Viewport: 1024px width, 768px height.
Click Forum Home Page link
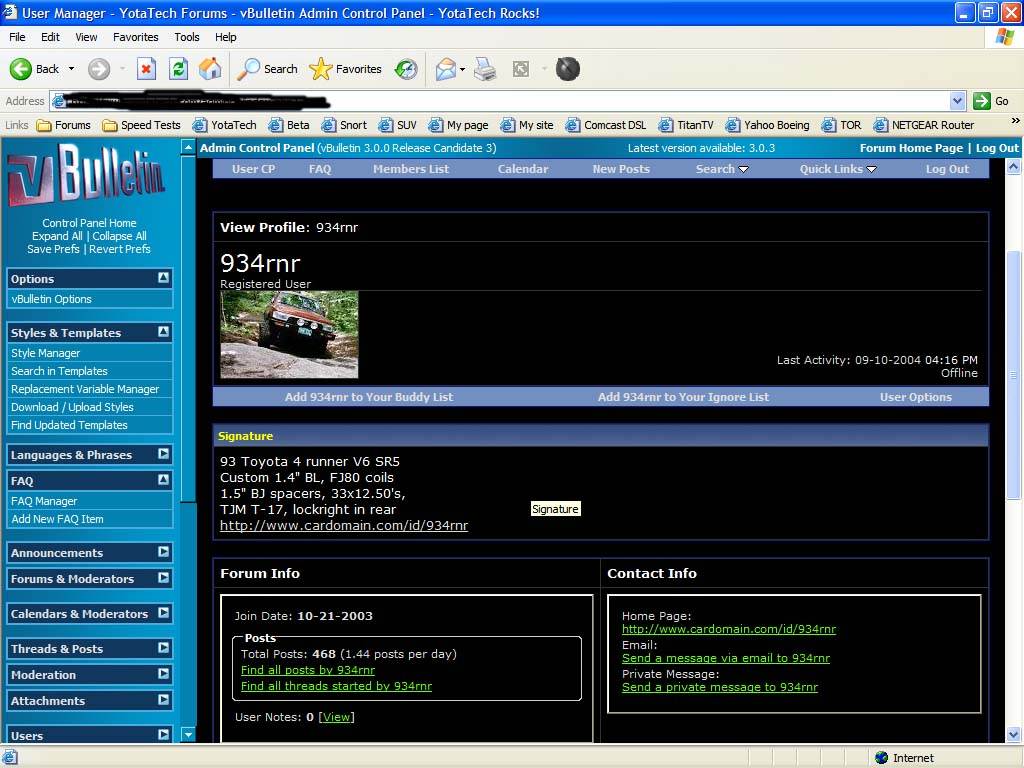pos(911,148)
